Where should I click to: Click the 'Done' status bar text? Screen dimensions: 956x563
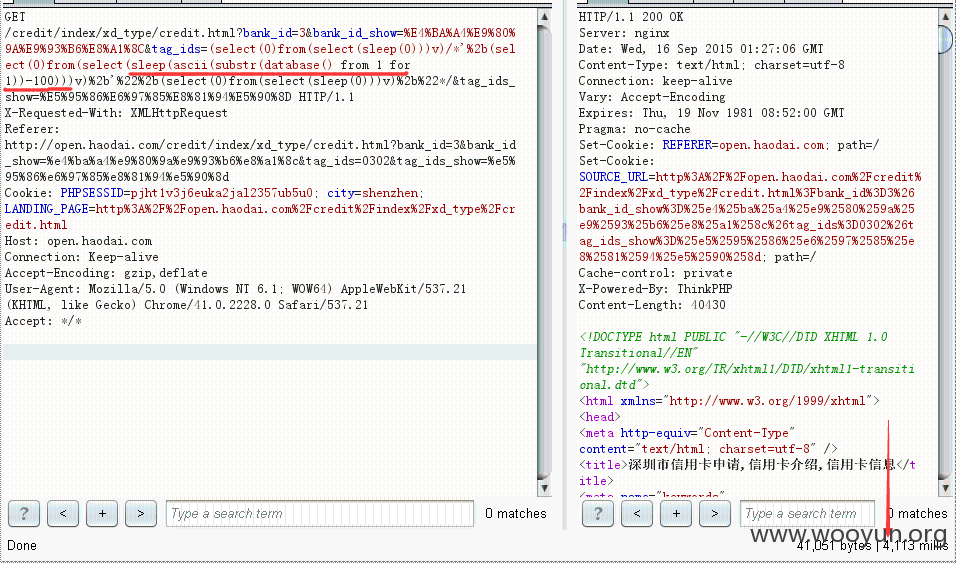21,545
